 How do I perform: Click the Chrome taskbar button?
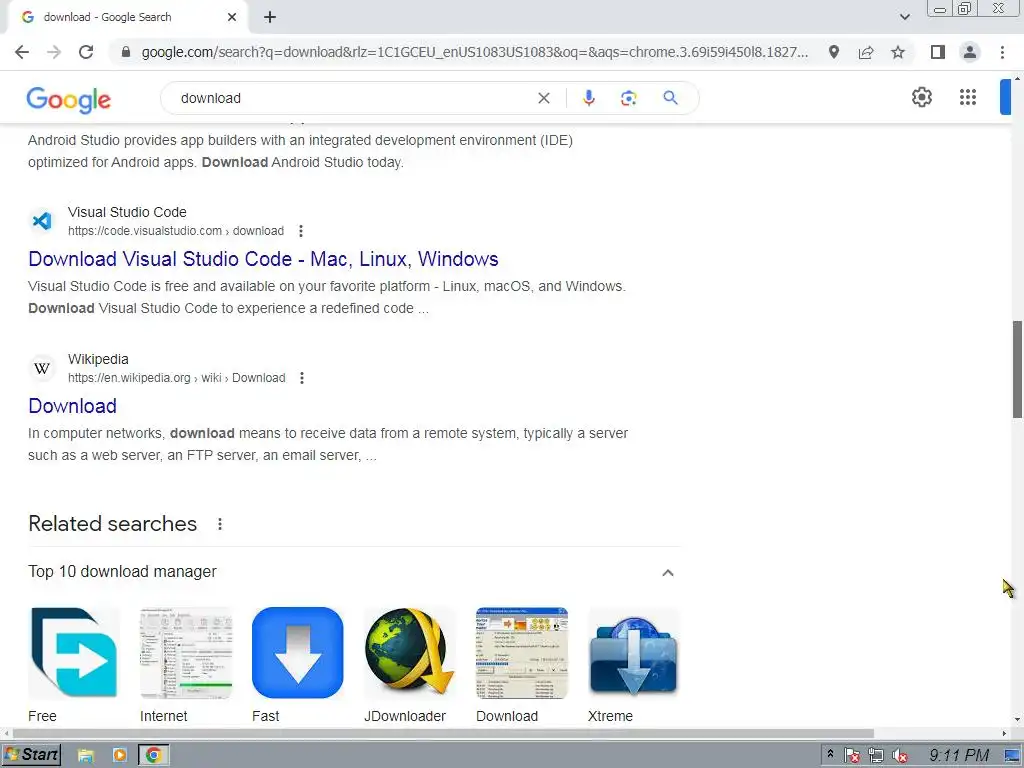pyautogui.click(x=153, y=756)
